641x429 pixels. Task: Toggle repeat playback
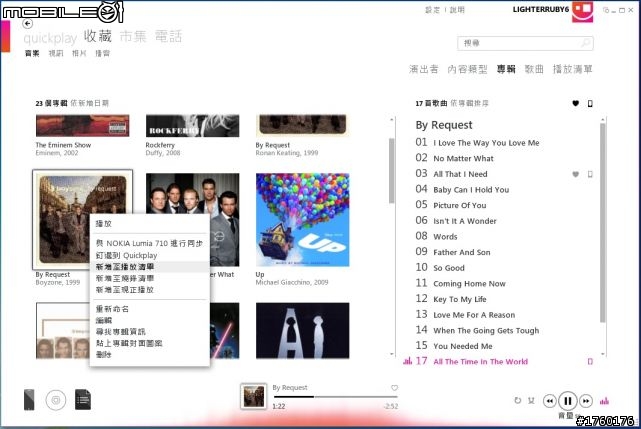[518, 400]
